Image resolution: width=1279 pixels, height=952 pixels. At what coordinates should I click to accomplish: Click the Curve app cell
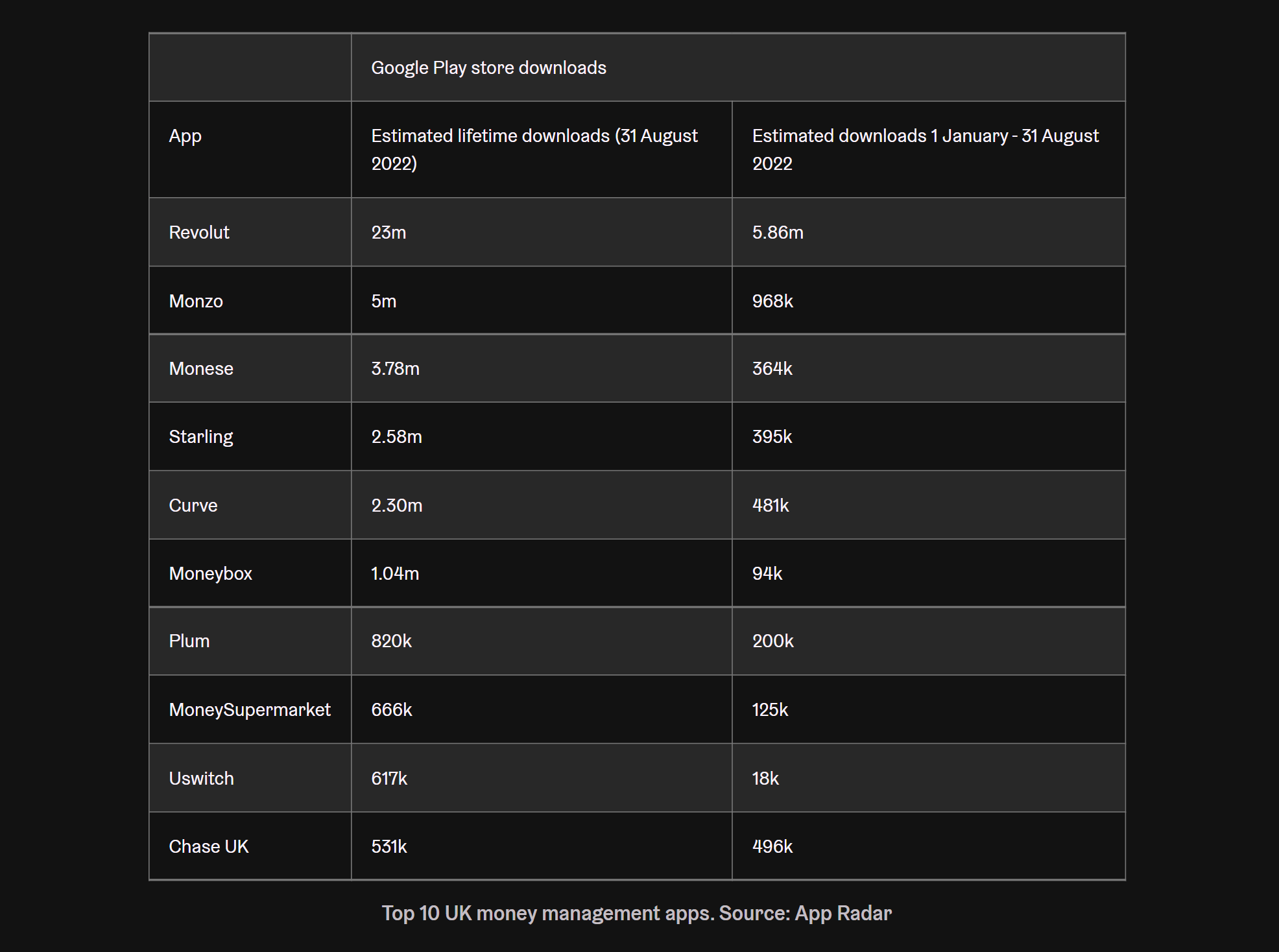(x=193, y=505)
